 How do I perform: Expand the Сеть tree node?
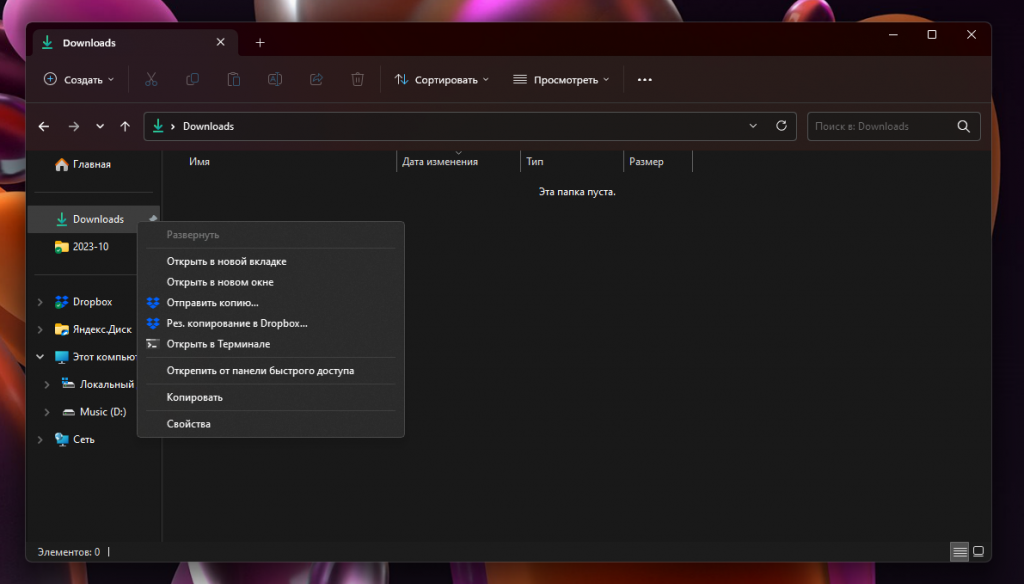coord(41,439)
